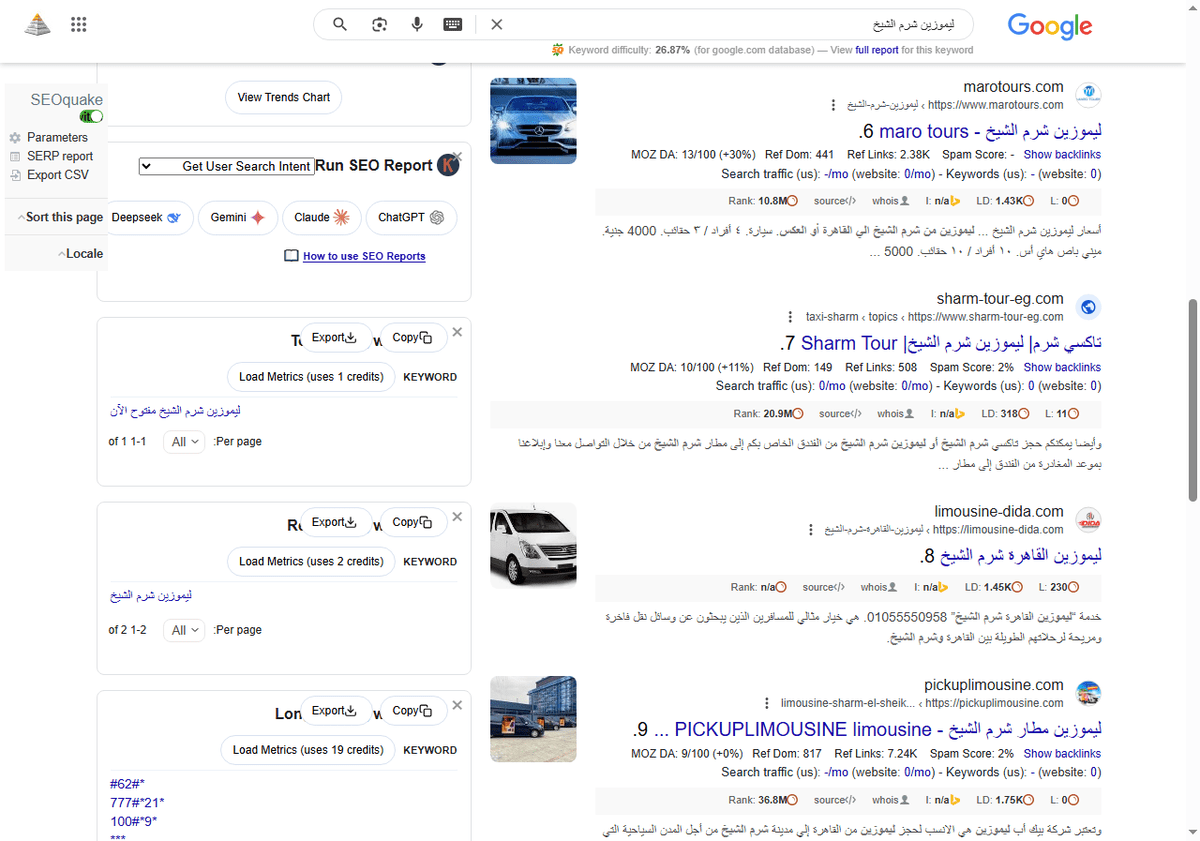Open Google Lens camera search icon

click(x=379, y=24)
